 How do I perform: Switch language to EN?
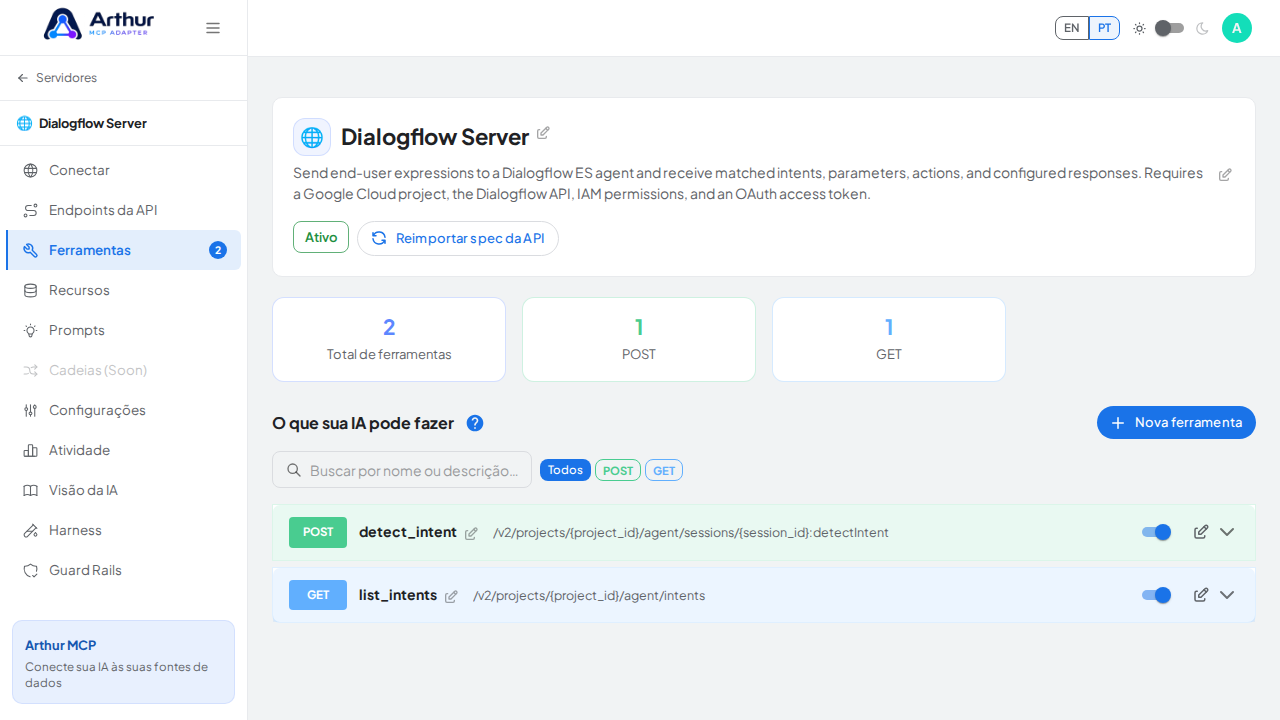coord(1072,28)
